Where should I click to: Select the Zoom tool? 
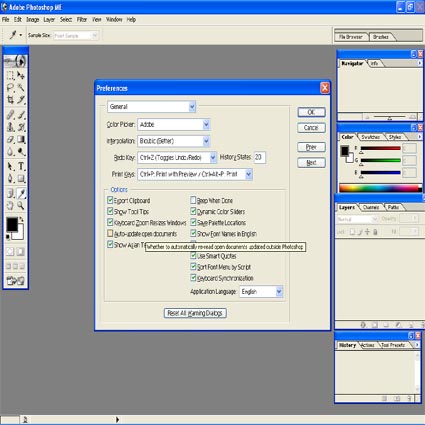click(x=21, y=205)
